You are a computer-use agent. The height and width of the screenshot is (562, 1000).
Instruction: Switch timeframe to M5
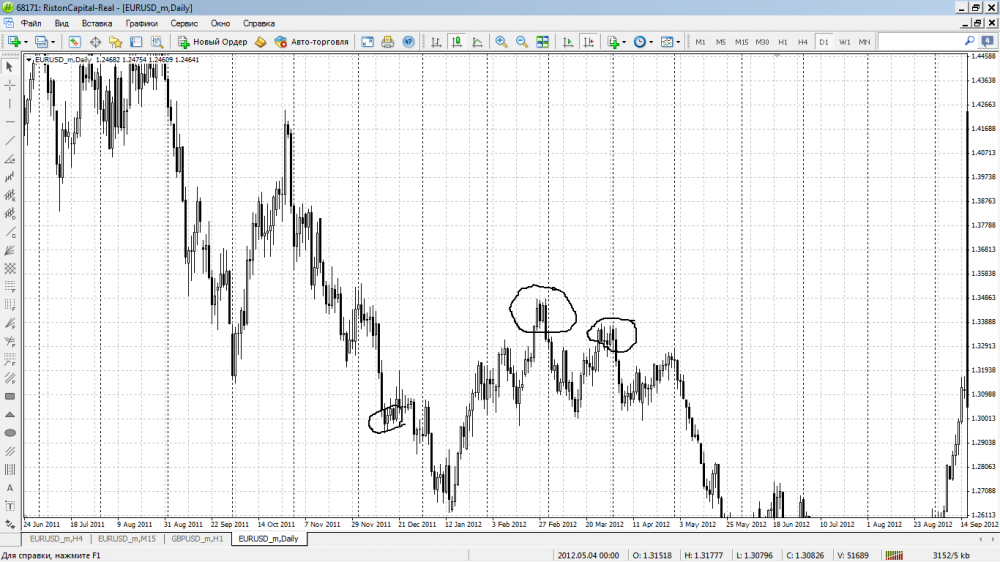coord(721,42)
